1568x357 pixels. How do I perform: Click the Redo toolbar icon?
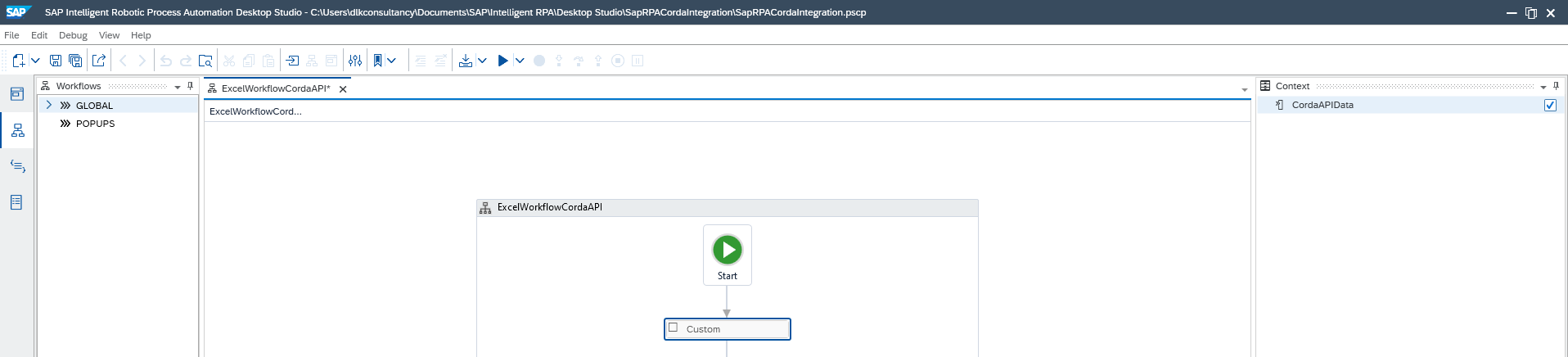point(186,61)
